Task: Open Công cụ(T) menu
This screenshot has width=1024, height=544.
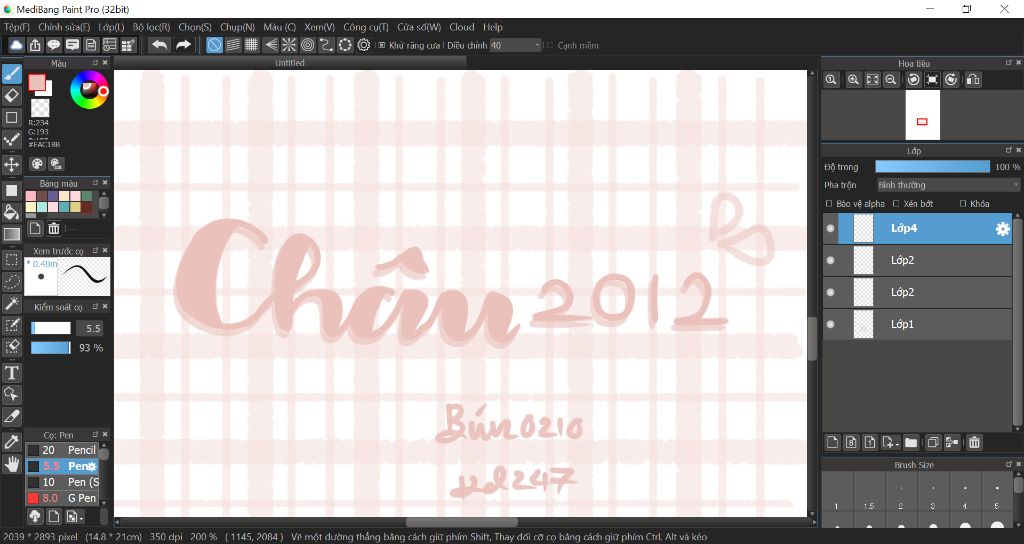Action: (366, 27)
